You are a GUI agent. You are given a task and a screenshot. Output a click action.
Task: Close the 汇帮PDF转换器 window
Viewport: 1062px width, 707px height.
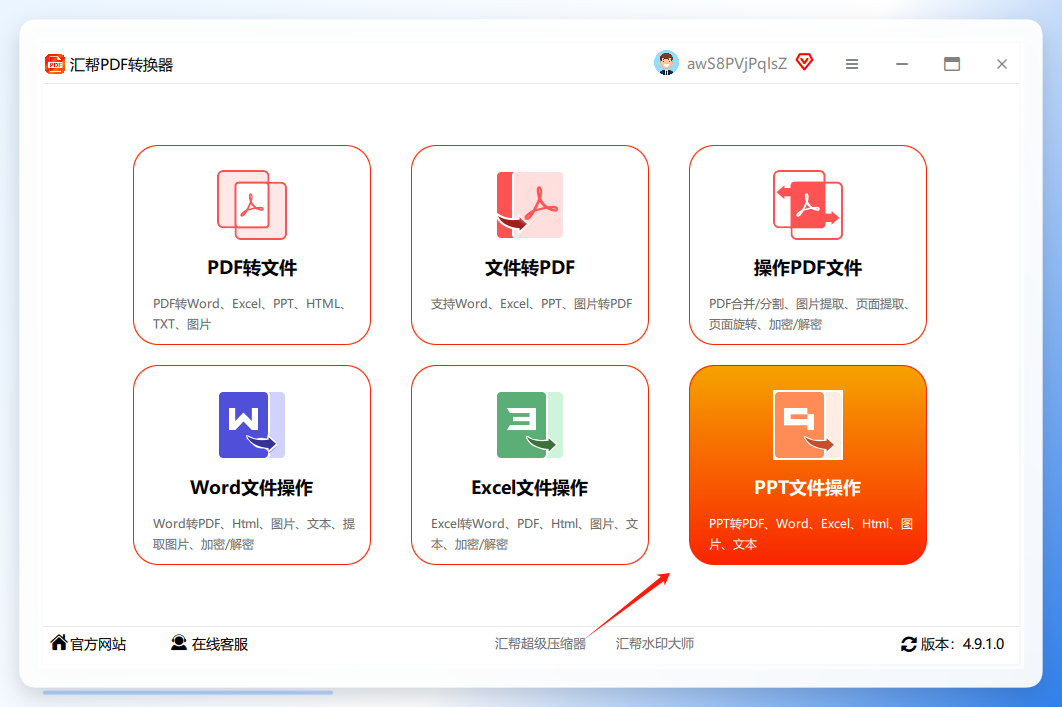[1002, 64]
